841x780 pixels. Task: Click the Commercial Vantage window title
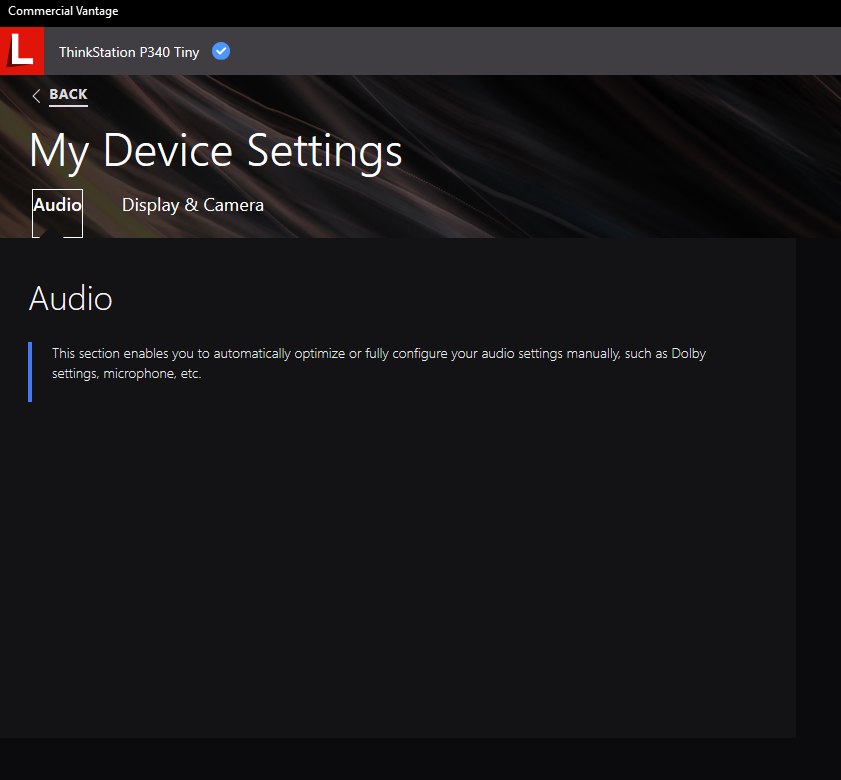pyautogui.click(x=63, y=11)
